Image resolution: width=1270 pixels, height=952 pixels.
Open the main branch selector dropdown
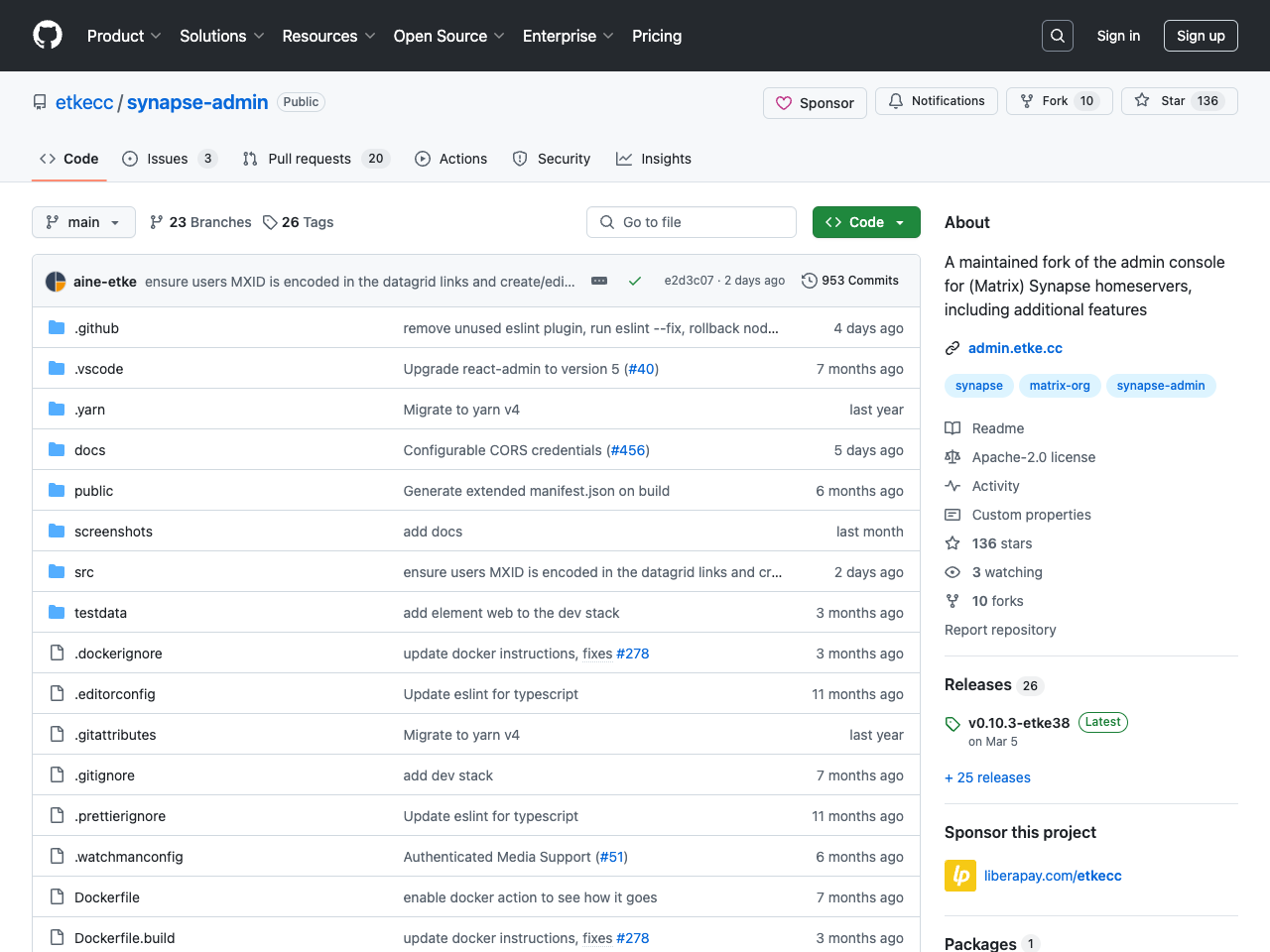[x=83, y=222]
